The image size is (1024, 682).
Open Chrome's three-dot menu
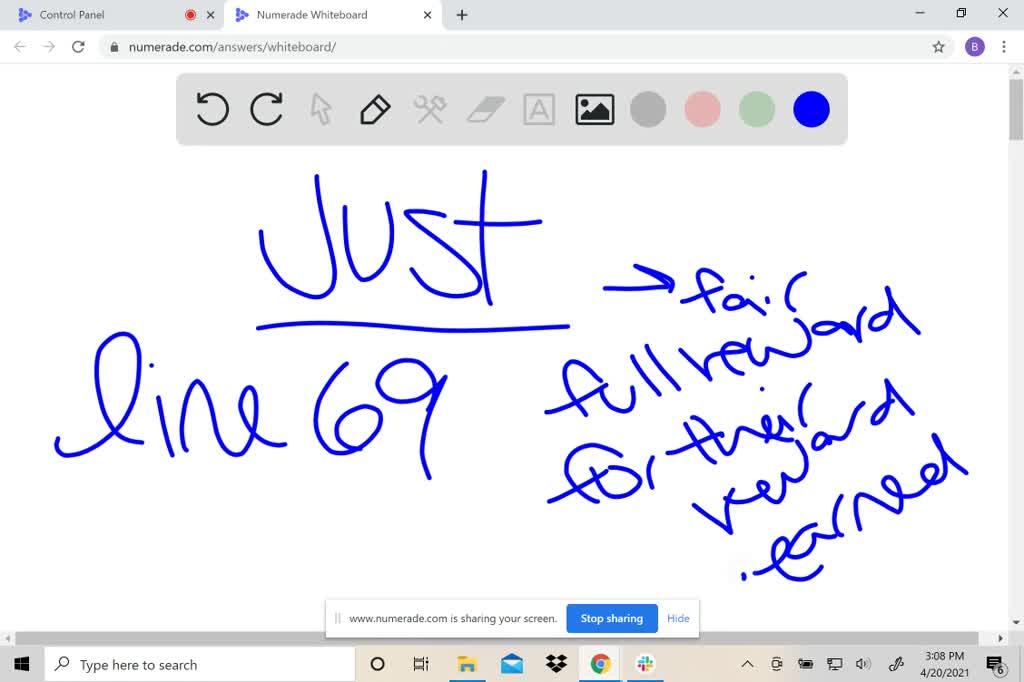click(1004, 47)
